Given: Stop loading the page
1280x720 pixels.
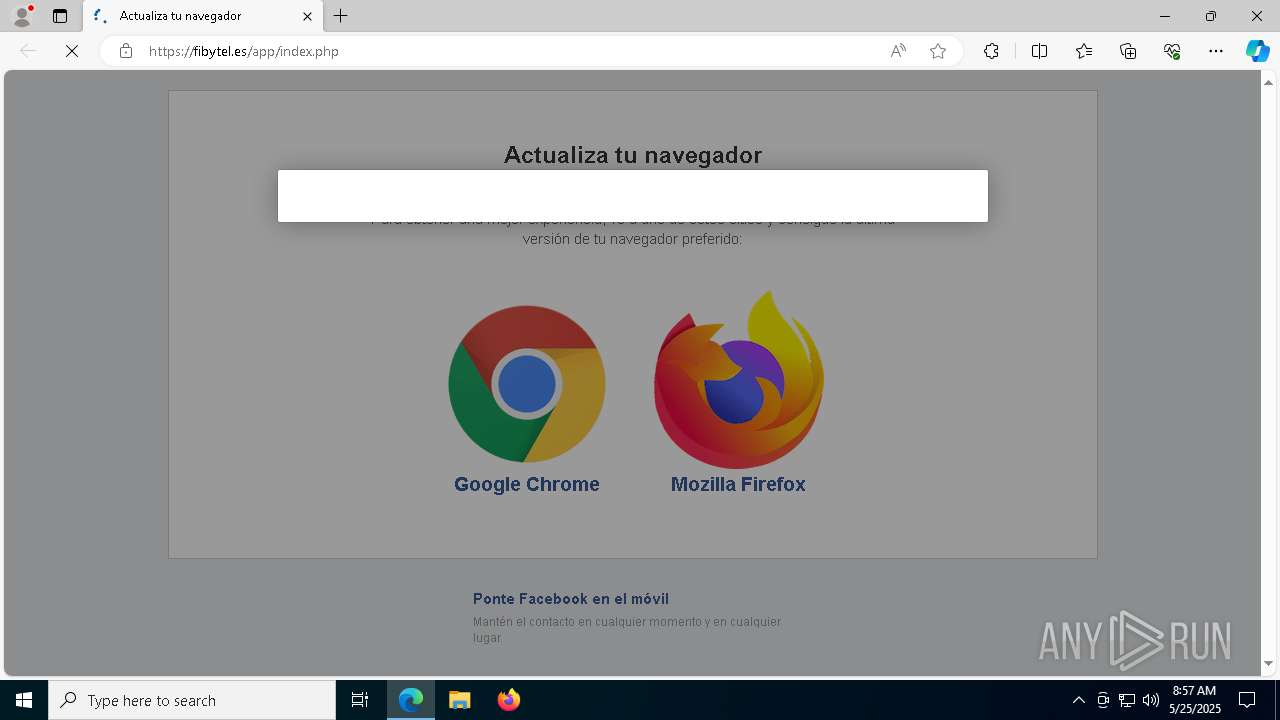Looking at the screenshot, I should click(x=72, y=51).
